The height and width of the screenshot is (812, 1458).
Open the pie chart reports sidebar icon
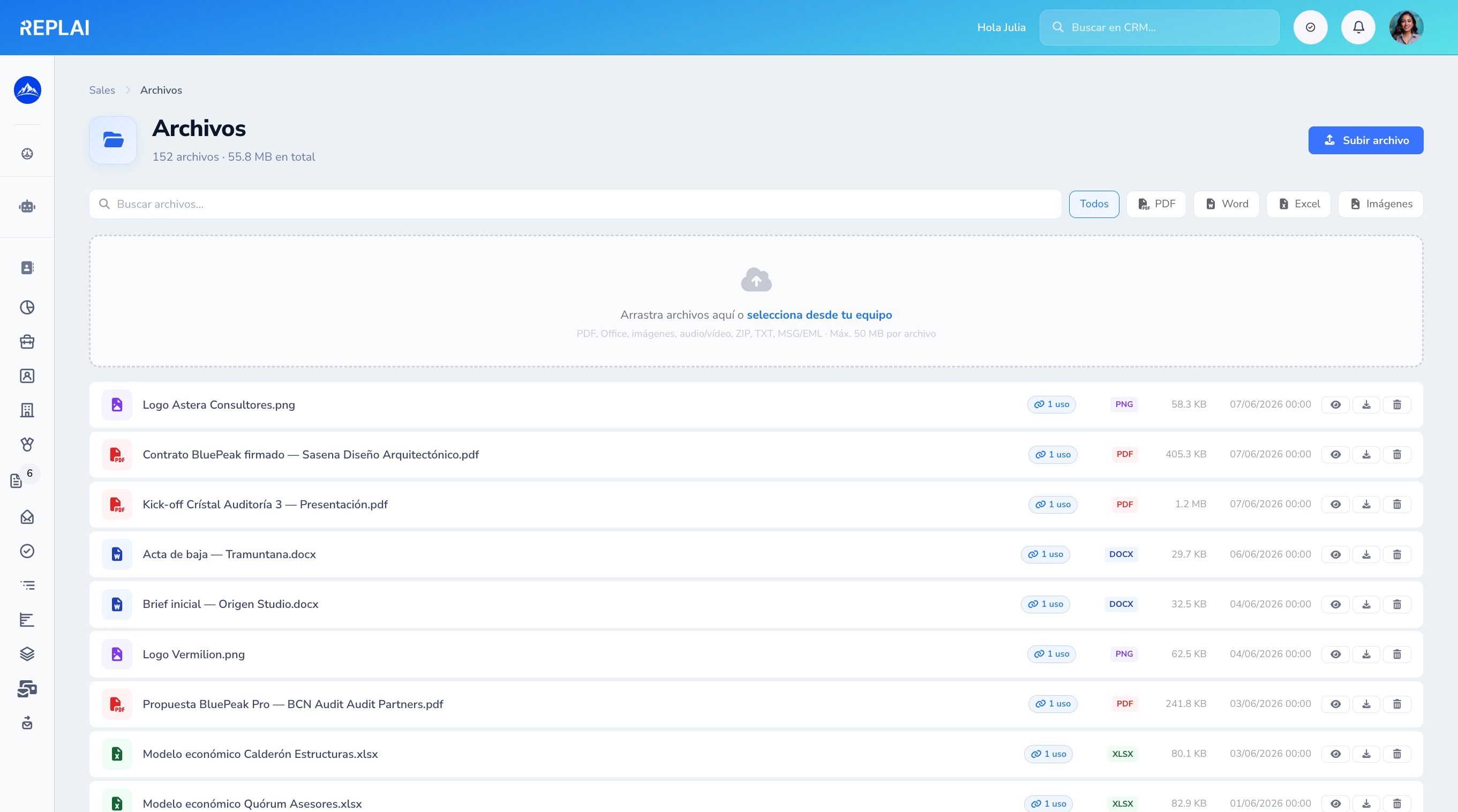coord(27,307)
